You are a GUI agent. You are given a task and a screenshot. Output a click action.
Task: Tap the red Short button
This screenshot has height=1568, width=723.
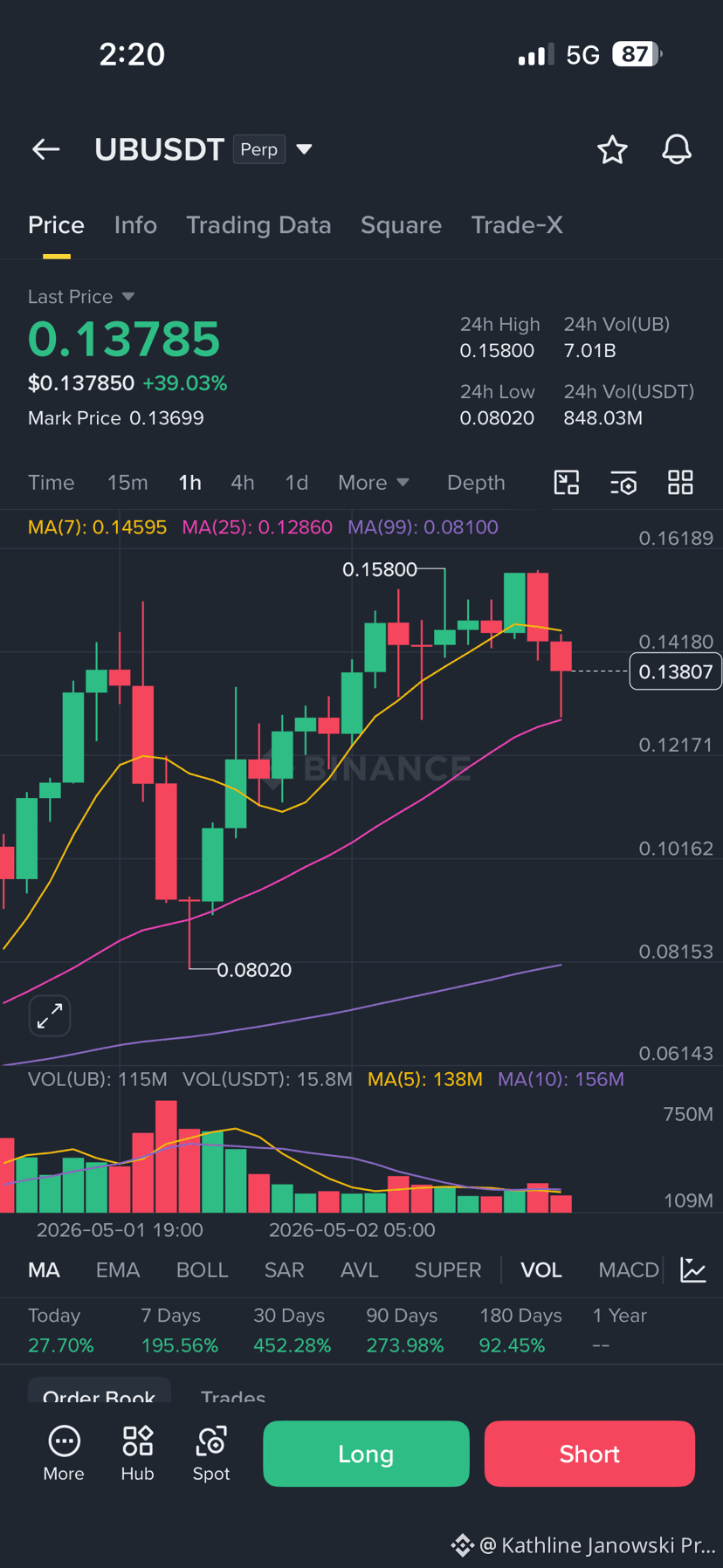(589, 1454)
